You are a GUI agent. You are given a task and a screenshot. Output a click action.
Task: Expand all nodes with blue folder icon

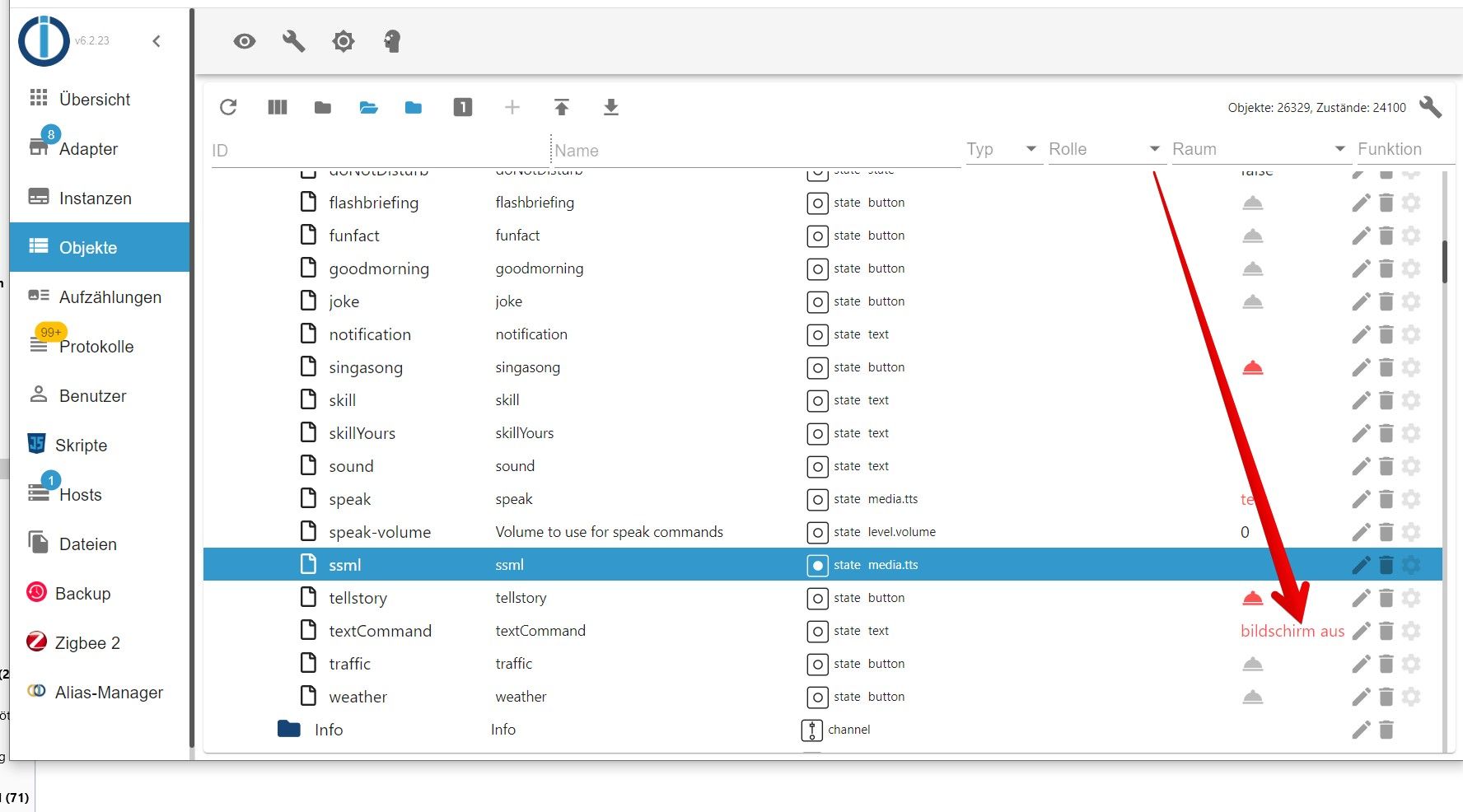click(x=414, y=107)
